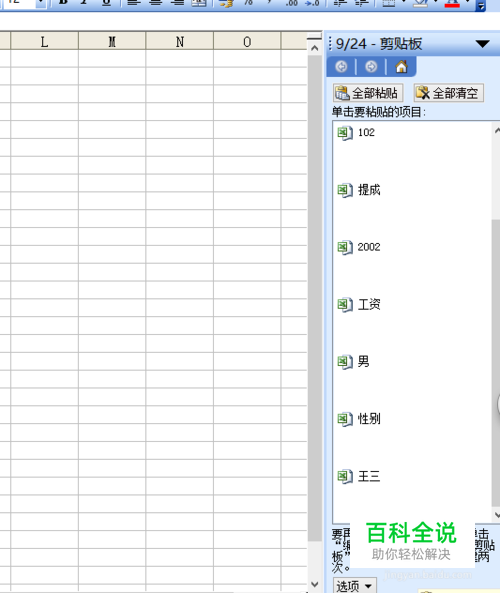Screen dimensions: 500x593
Task: Click the worksheet vertical scrollbar thumb
Action: tap(314, 299)
